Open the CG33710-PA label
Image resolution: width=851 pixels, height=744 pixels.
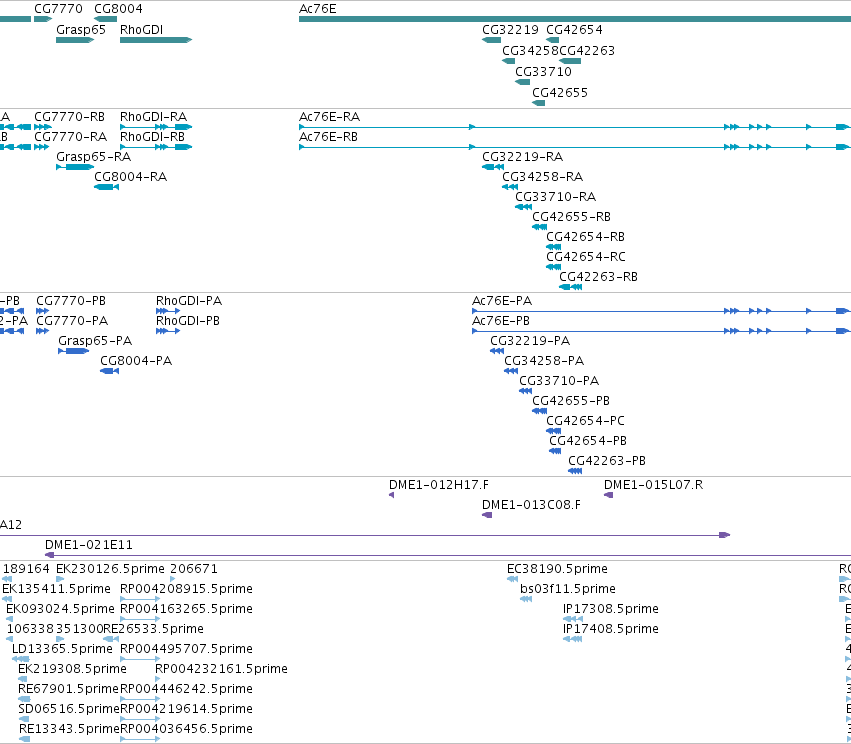click(559, 380)
